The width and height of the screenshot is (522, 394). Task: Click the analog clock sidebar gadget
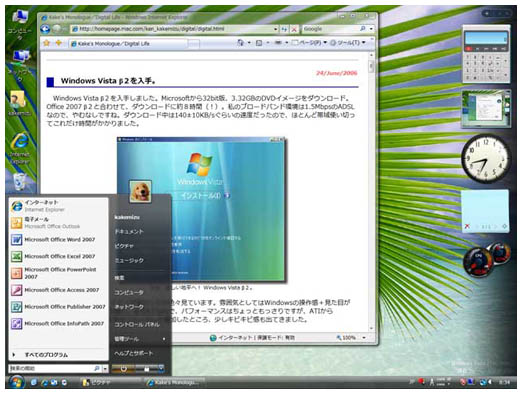click(486, 159)
